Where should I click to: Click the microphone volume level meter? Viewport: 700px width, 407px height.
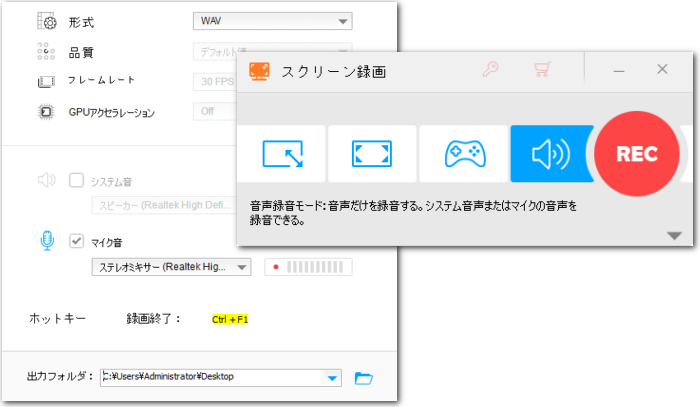[308, 267]
